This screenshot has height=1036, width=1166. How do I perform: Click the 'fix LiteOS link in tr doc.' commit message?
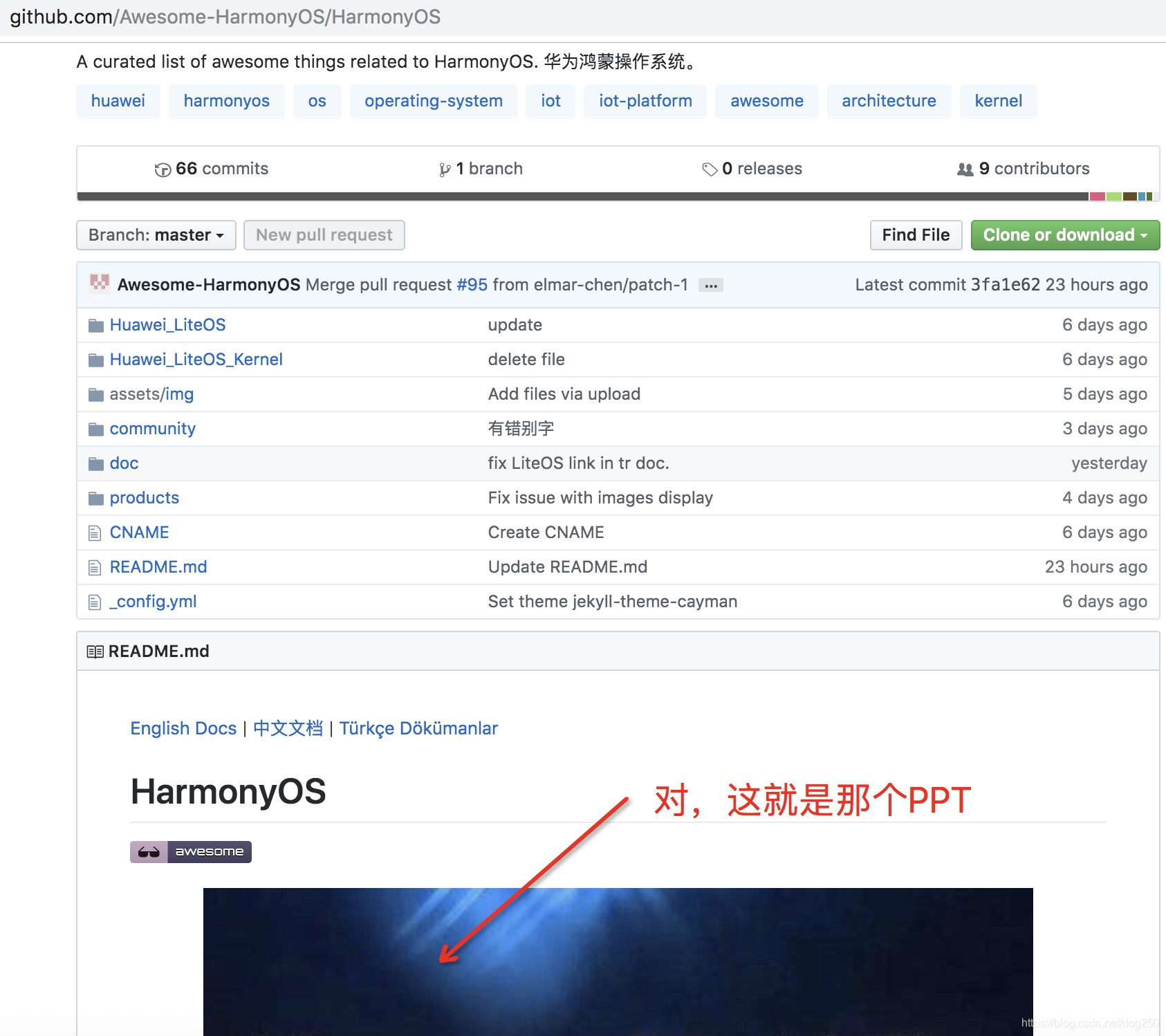[579, 463]
